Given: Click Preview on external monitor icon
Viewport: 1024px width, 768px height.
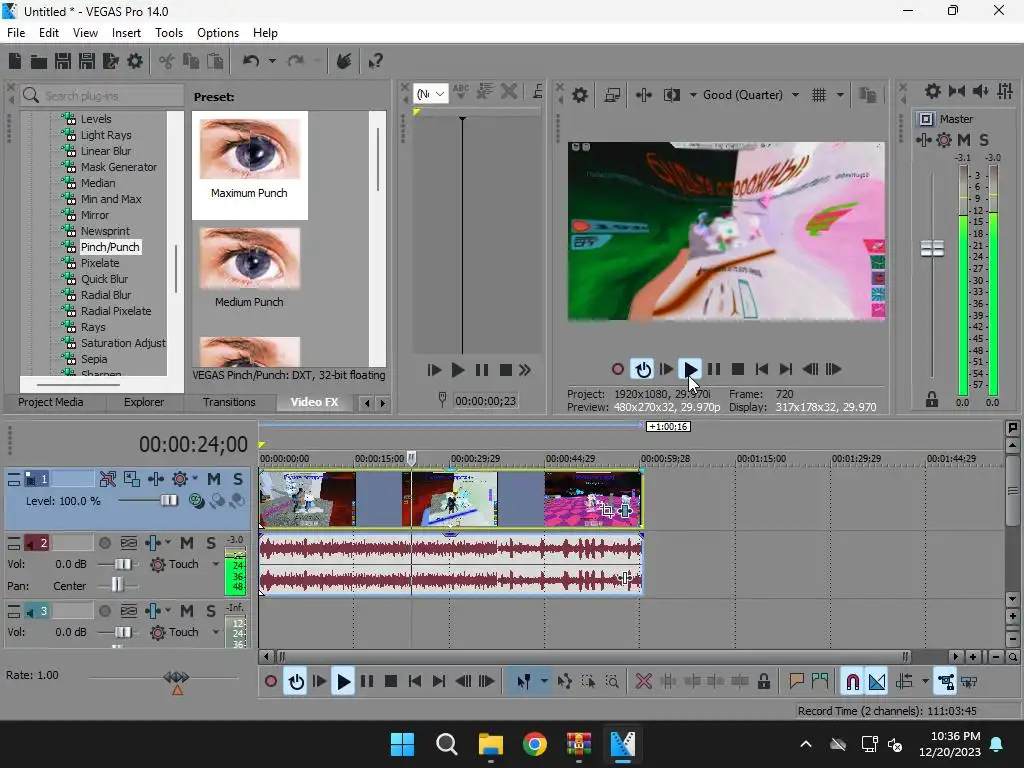Looking at the screenshot, I should click(x=612, y=95).
